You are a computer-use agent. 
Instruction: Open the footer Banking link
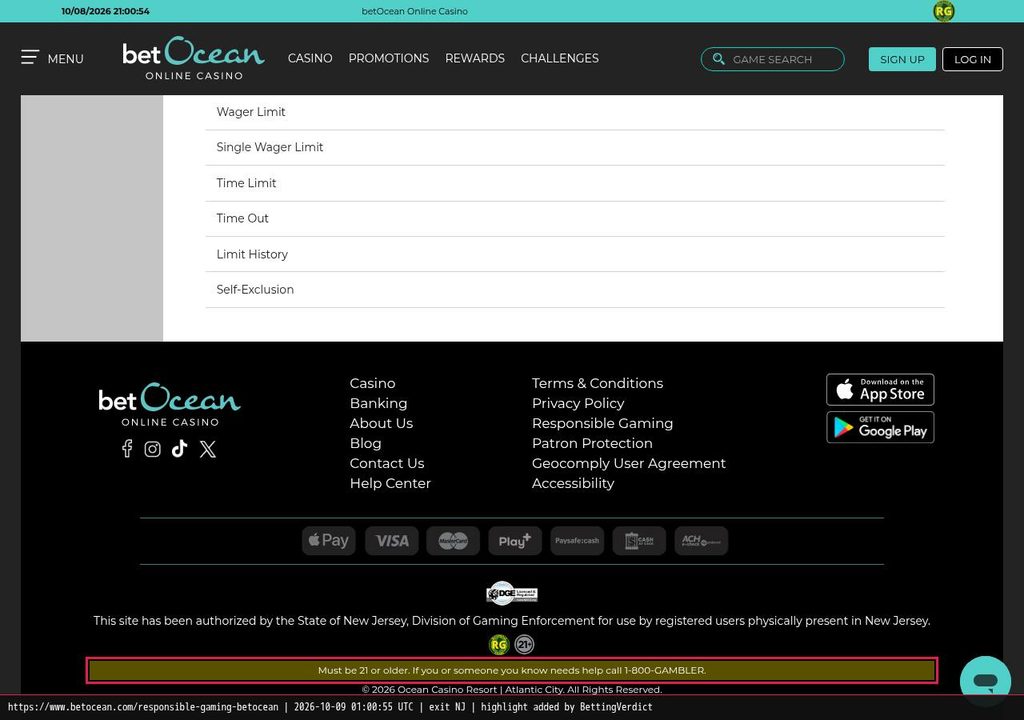[x=378, y=404]
